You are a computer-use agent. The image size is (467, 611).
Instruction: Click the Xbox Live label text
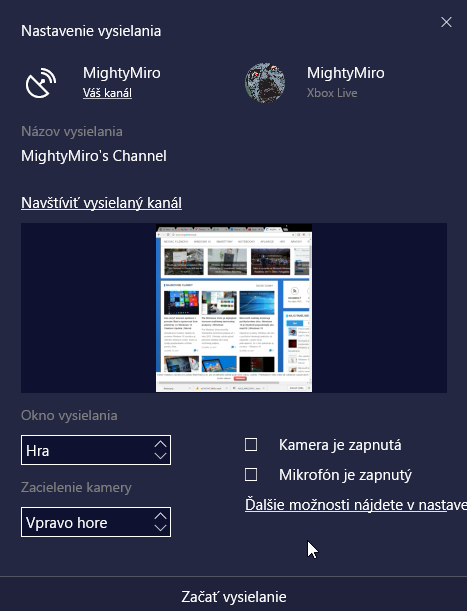332,93
